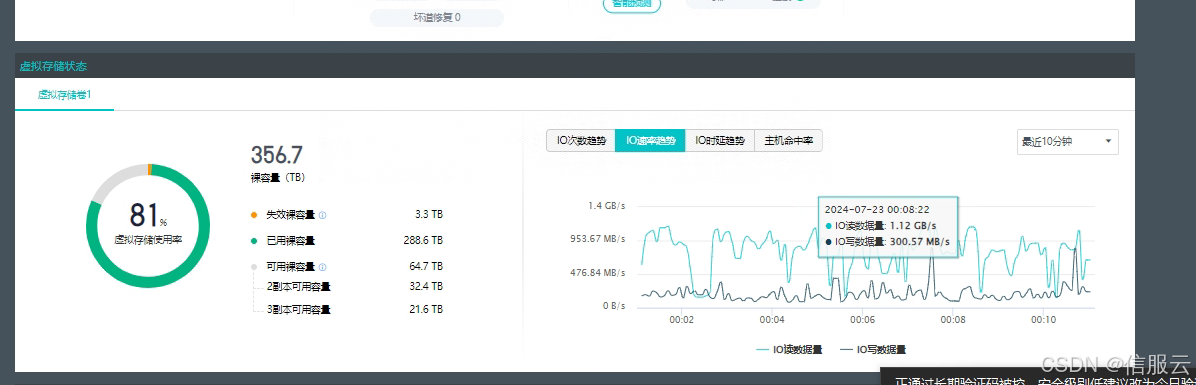Click the 00:02 time axis label

(682, 320)
